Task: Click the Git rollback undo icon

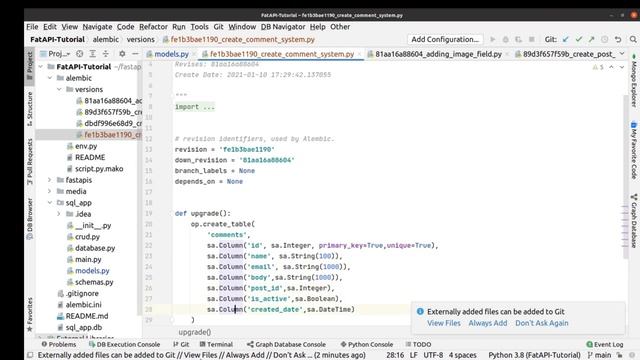Action: [x=618, y=40]
